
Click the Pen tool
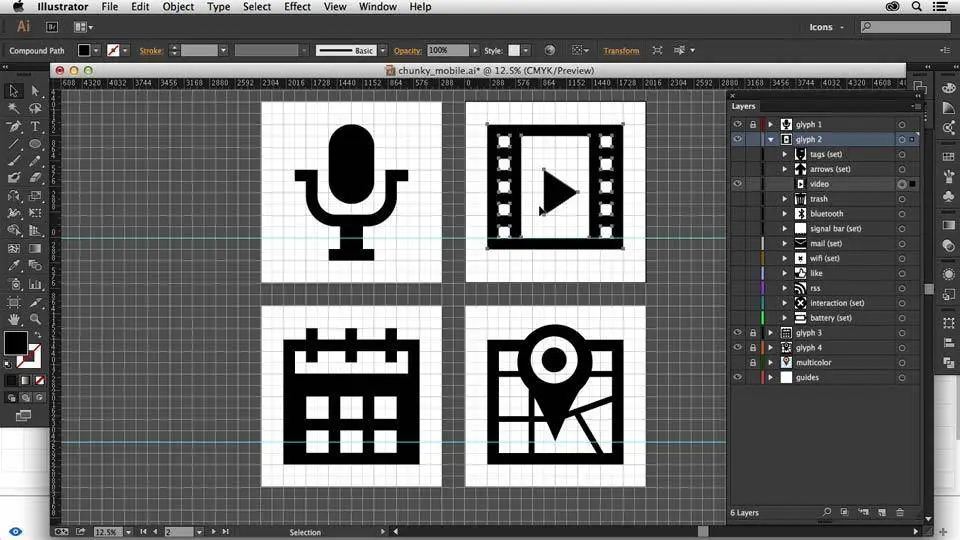14,127
